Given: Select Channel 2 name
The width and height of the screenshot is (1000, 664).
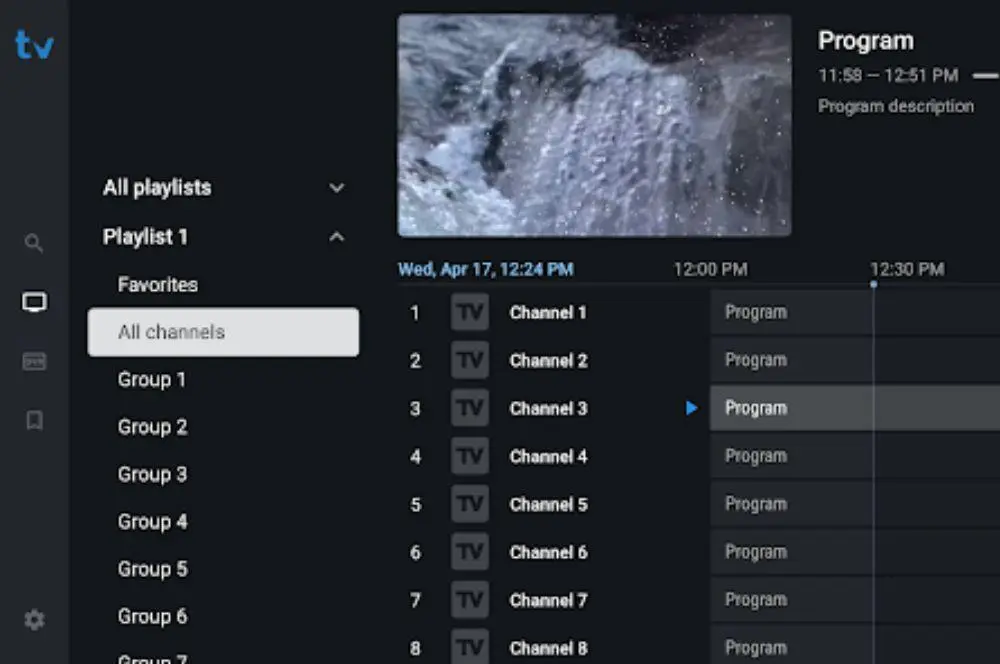Looking at the screenshot, I should coord(548,360).
